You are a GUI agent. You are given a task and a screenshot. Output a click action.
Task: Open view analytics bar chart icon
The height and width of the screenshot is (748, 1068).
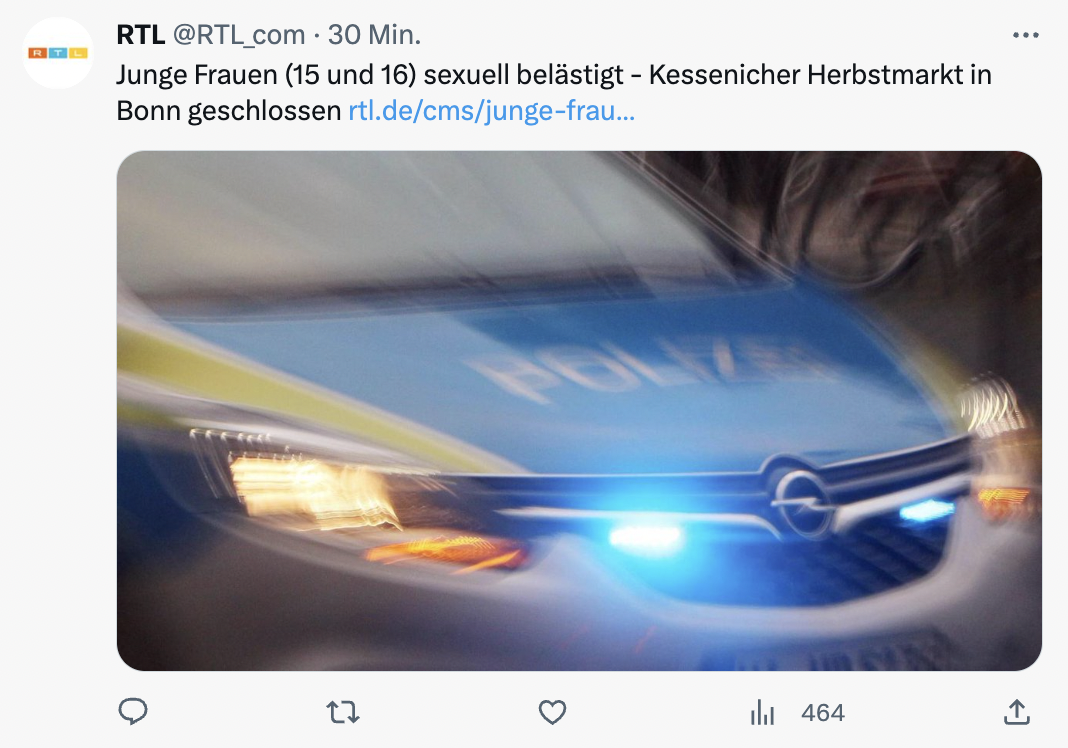tap(762, 713)
